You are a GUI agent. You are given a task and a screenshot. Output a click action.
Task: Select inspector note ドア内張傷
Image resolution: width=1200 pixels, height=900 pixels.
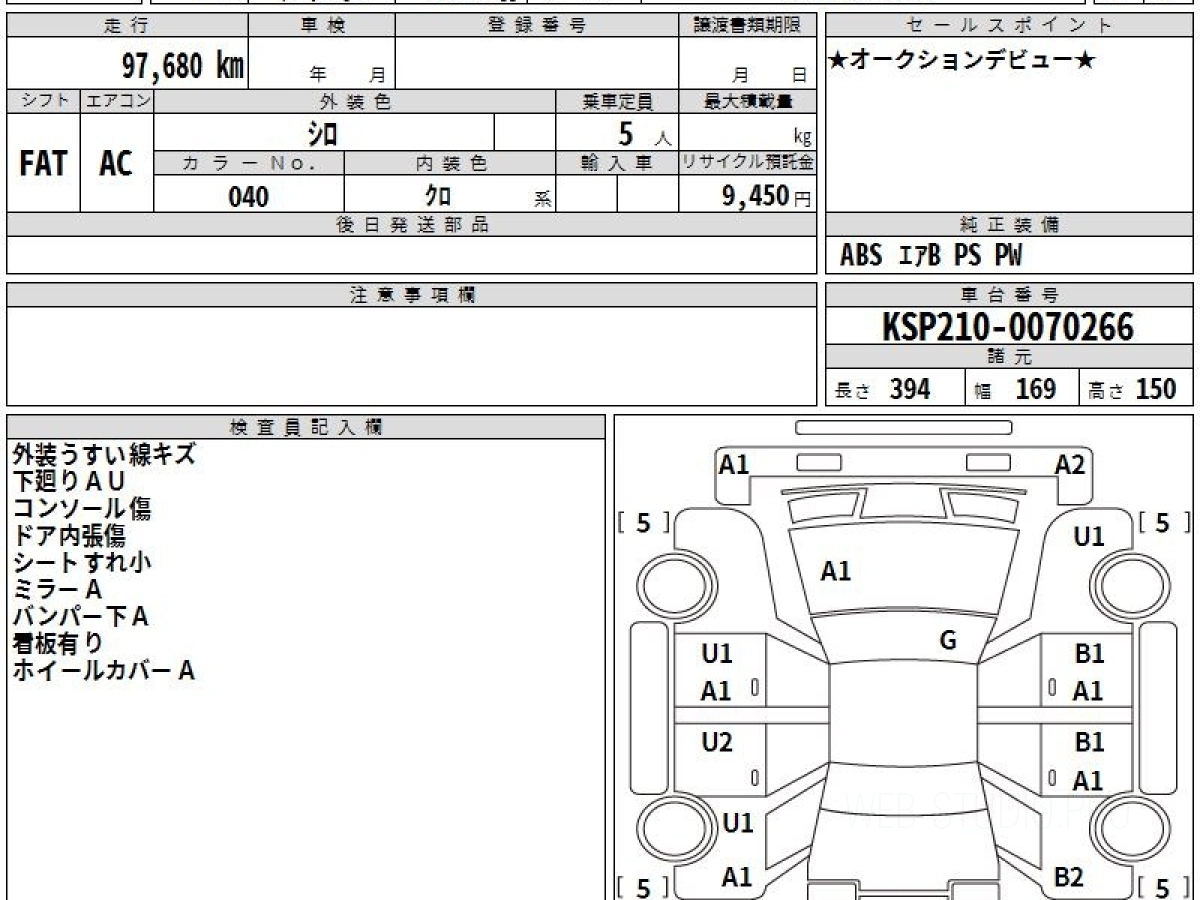(x=68, y=535)
